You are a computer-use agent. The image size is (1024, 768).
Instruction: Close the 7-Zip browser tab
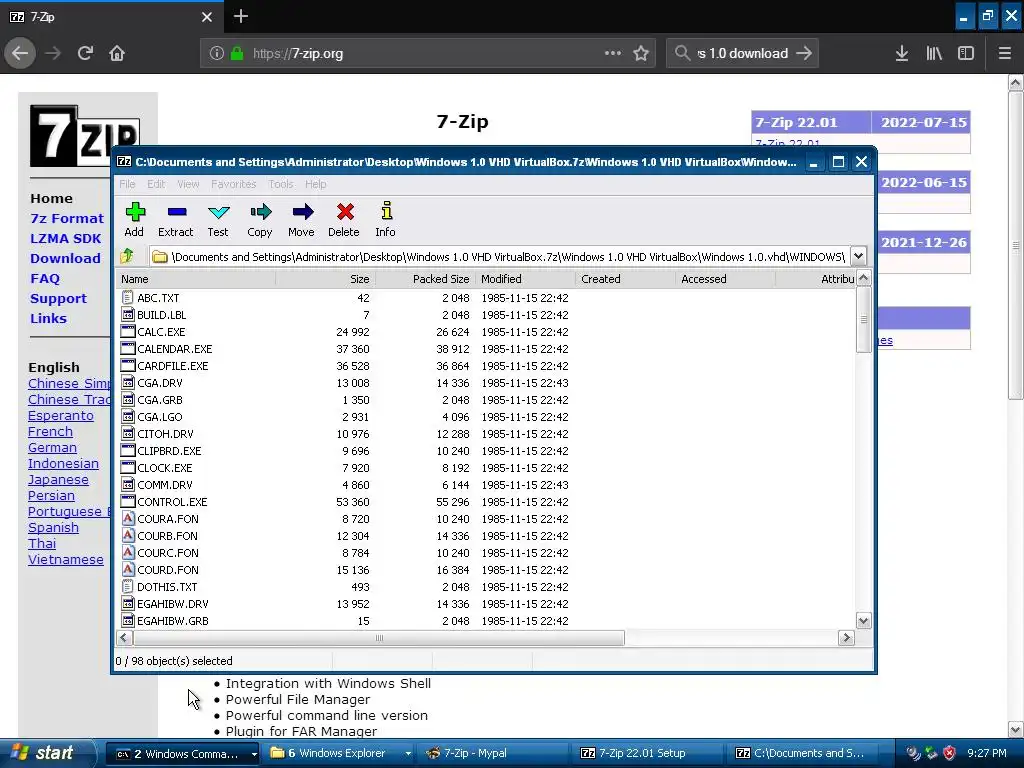pyautogui.click(x=206, y=17)
